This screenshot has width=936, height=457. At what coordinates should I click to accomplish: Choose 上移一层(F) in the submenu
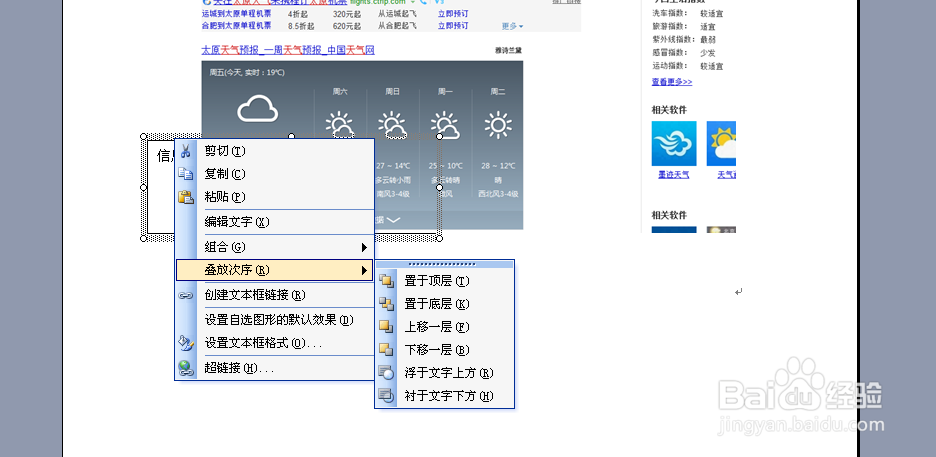[x=445, y=327]
